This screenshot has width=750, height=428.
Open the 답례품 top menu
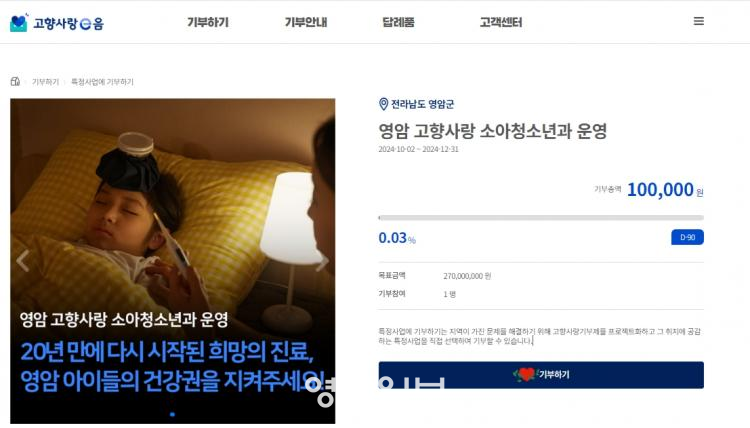(x=398, y=22)
